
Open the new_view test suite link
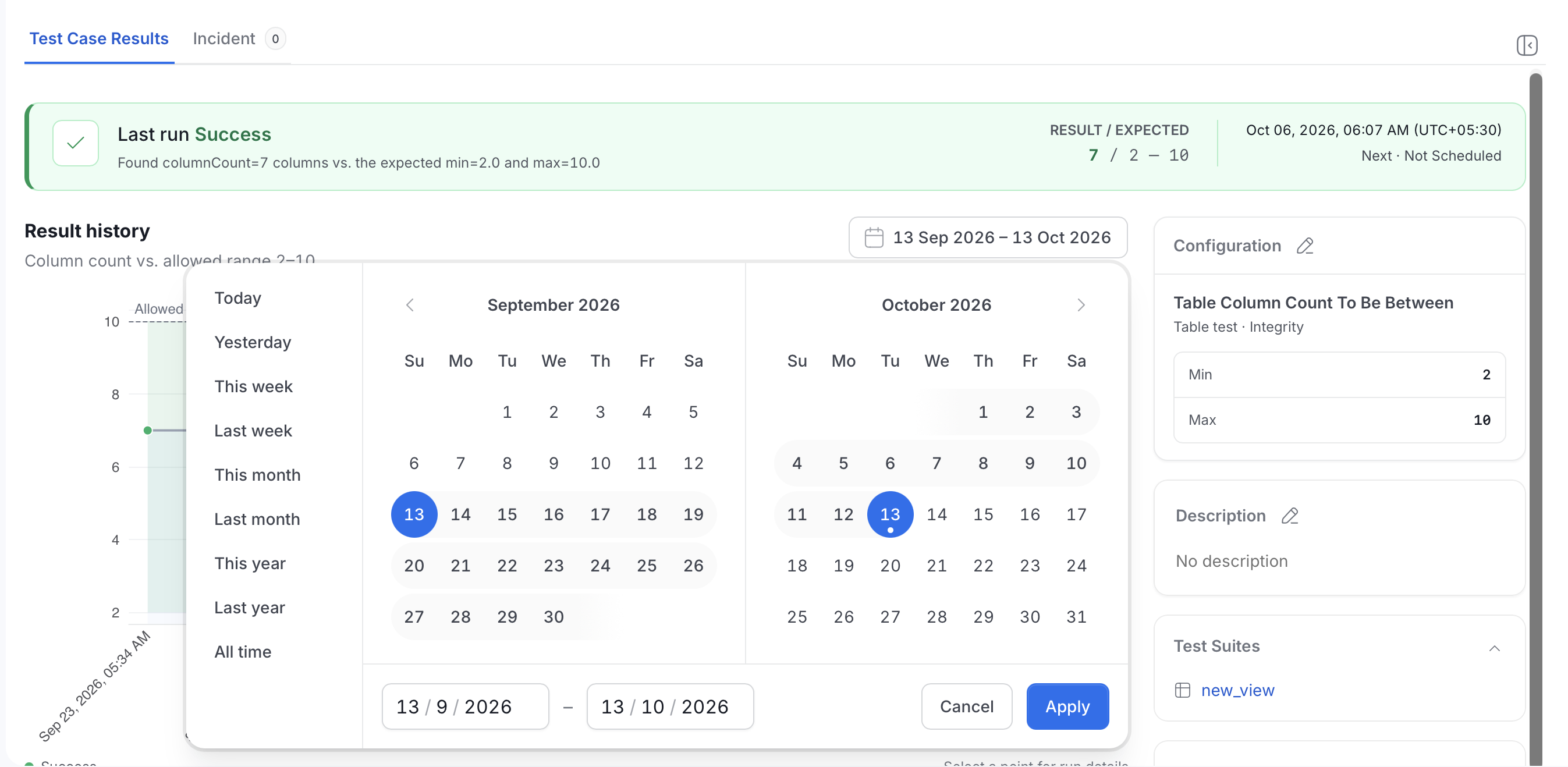pos(1237,690)
